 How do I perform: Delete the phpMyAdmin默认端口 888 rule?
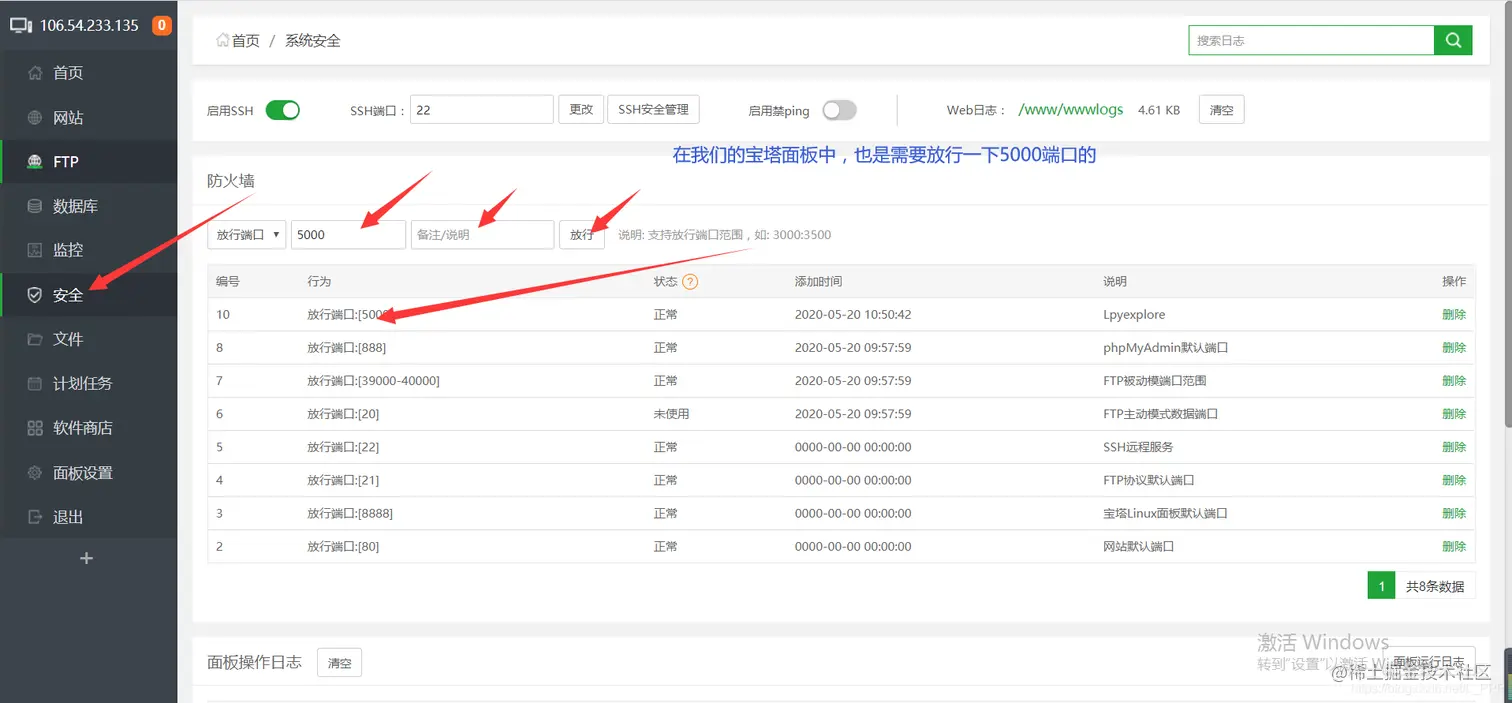pyautogui.click(x=1454, y=348)
